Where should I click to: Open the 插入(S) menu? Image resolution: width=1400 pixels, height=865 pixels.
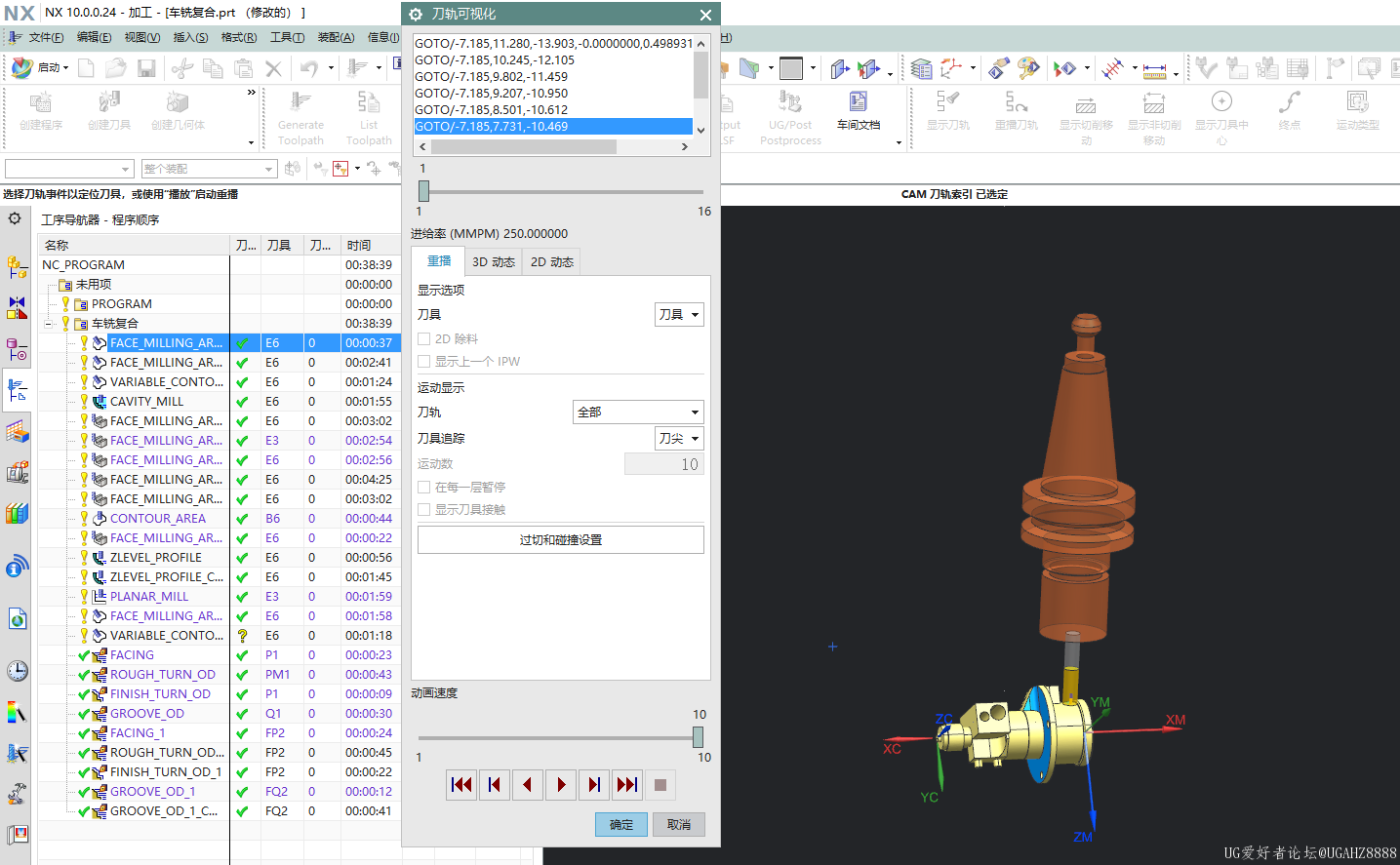(x=190, y=37)
